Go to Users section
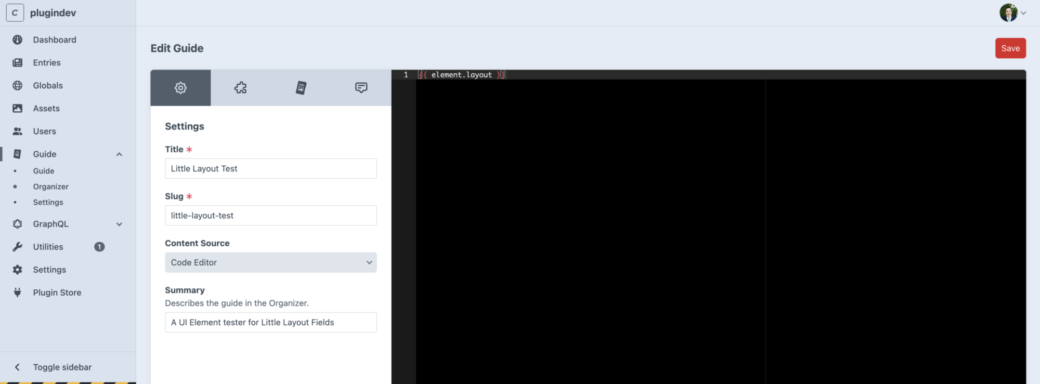Viewport: 1040px width, 384px height. [44, 131]
